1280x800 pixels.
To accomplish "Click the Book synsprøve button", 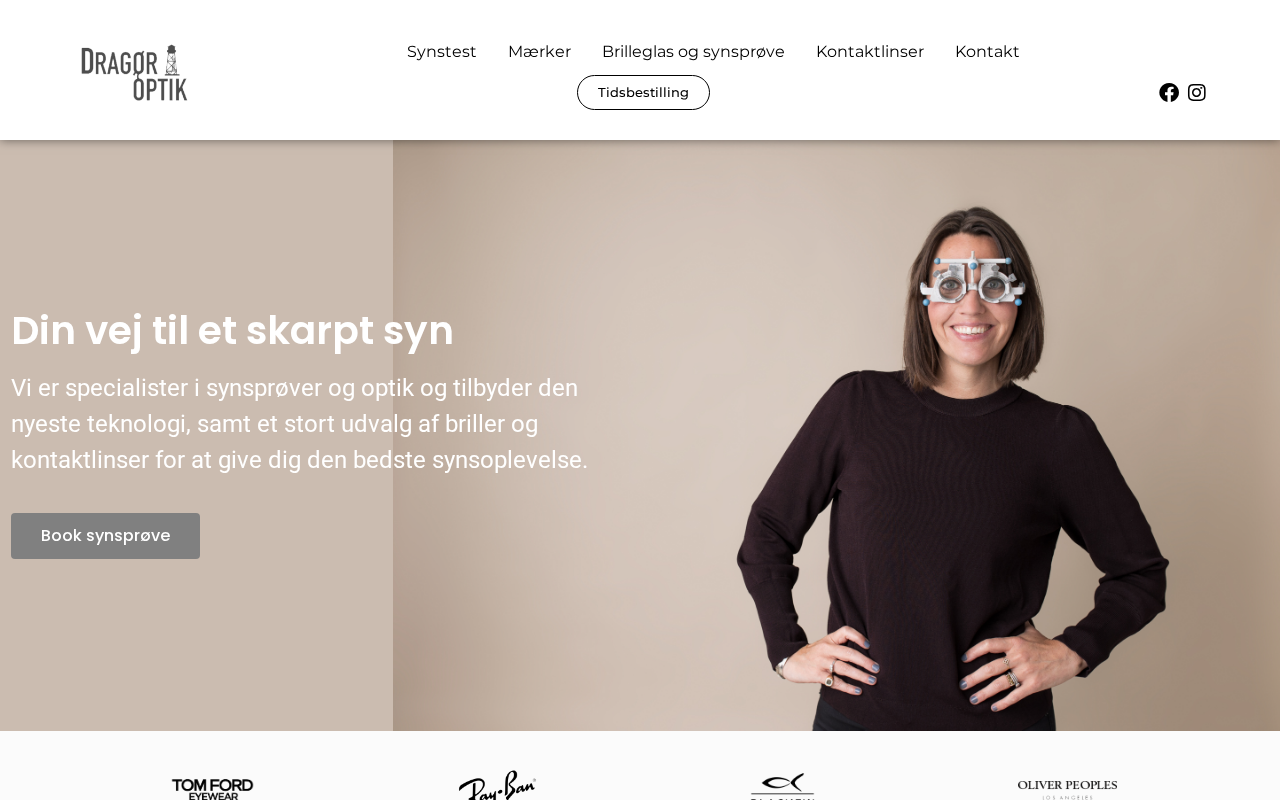I will pos(105,536).
